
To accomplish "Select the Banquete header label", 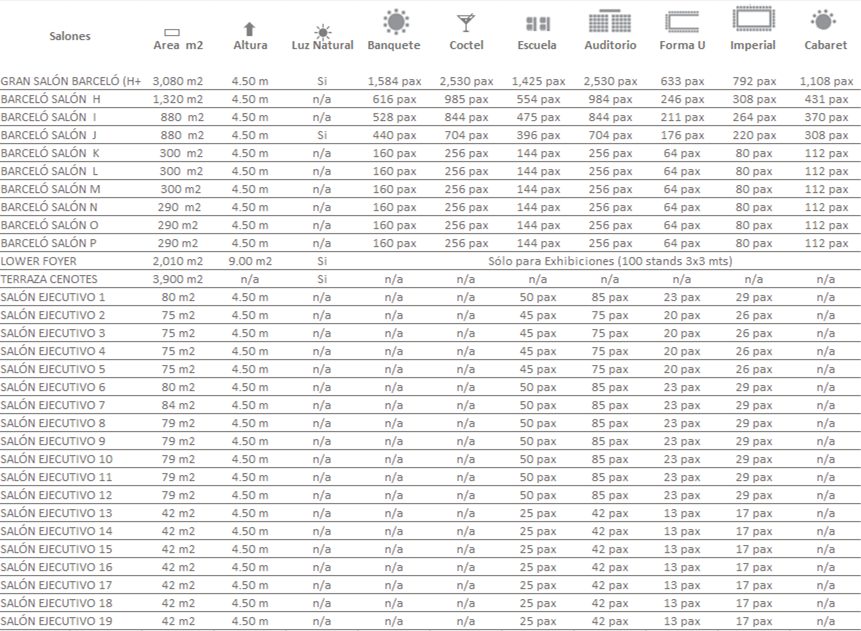I will [x=394, y=45].
